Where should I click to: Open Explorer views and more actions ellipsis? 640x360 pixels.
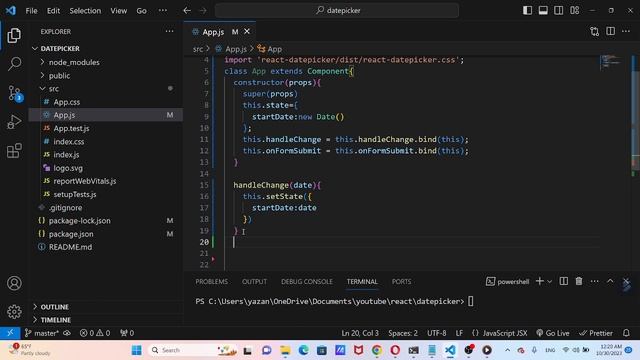(169, 31)
